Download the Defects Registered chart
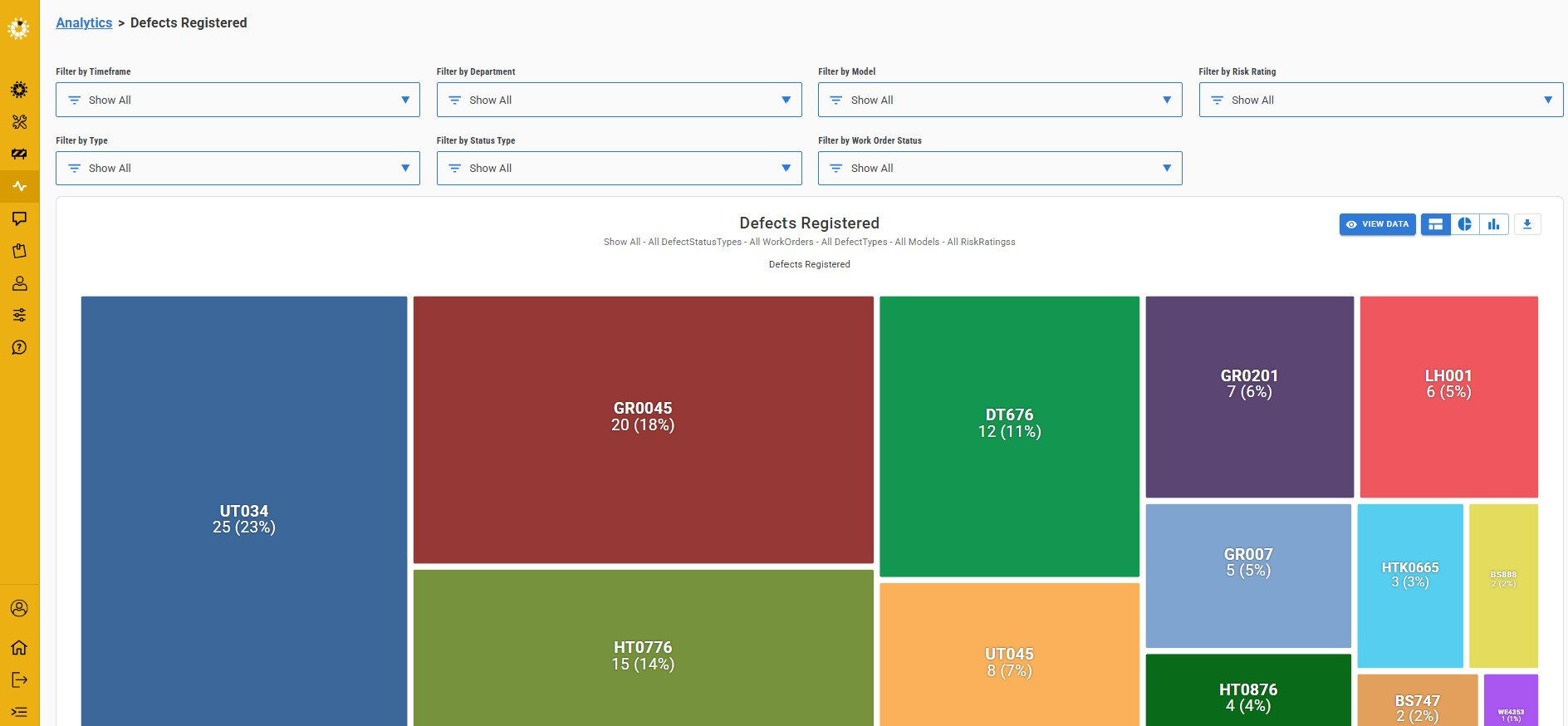Viewport: 1568px width, 726px height. coord(1526,224)
